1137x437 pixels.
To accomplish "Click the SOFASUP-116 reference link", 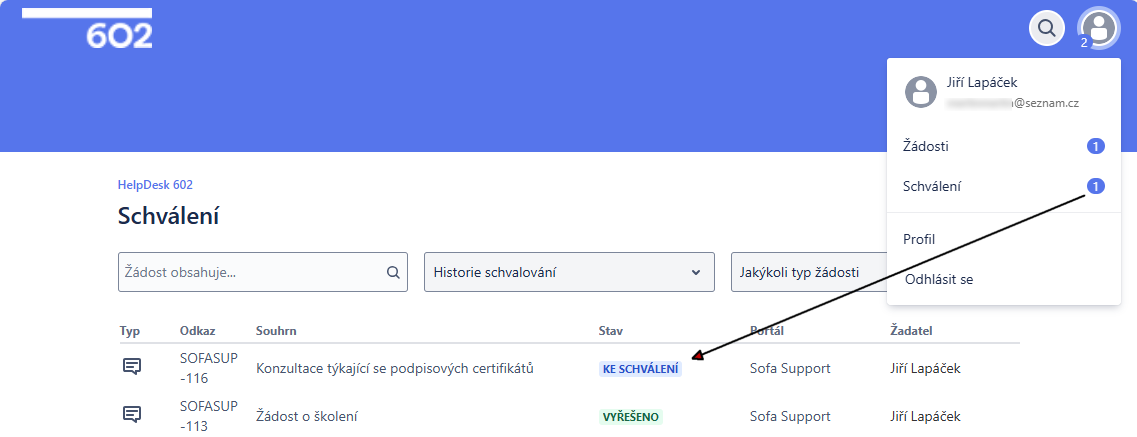I will (x=208, y=368).
